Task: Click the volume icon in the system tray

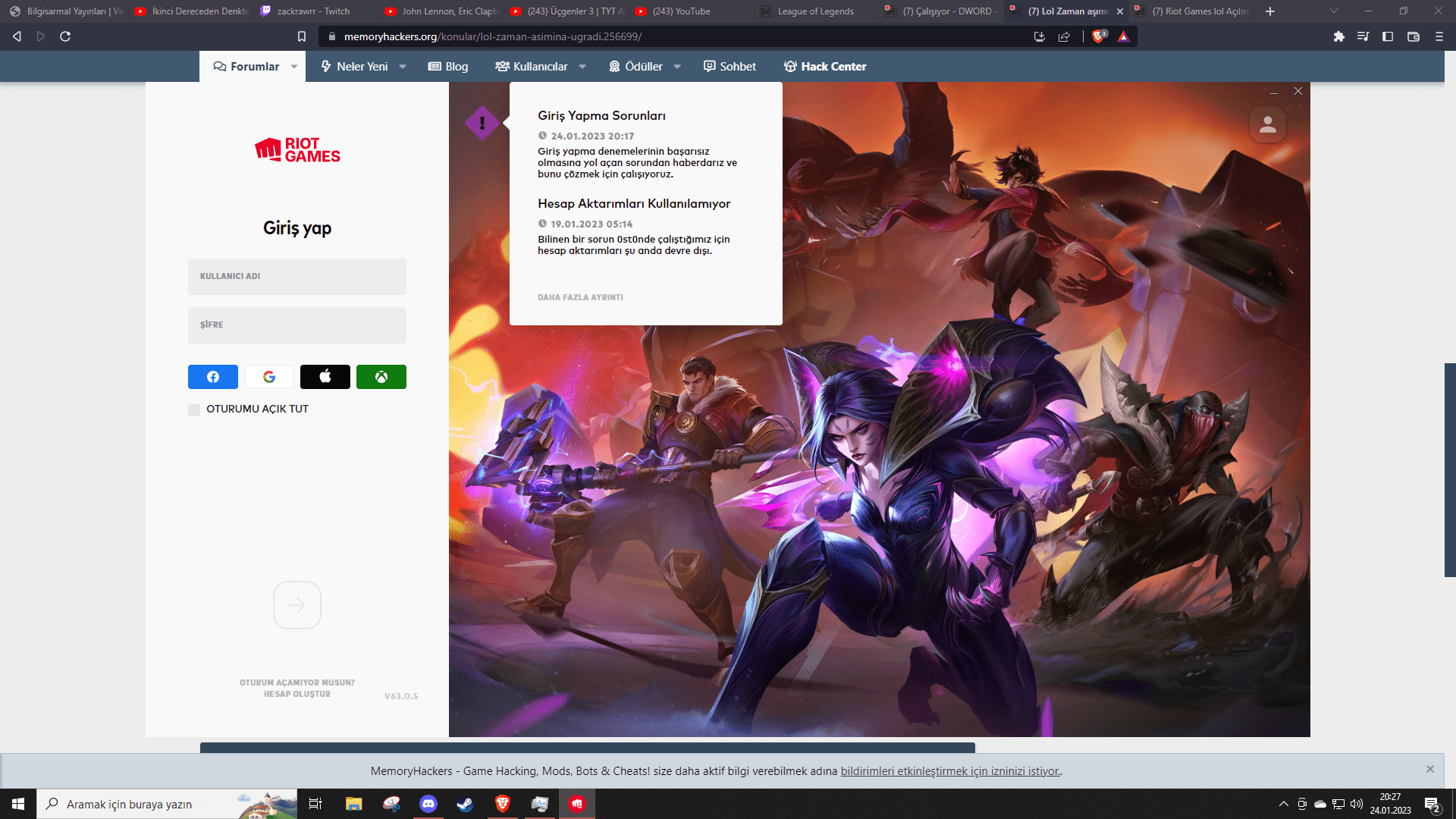Action: pos(1357,804)
